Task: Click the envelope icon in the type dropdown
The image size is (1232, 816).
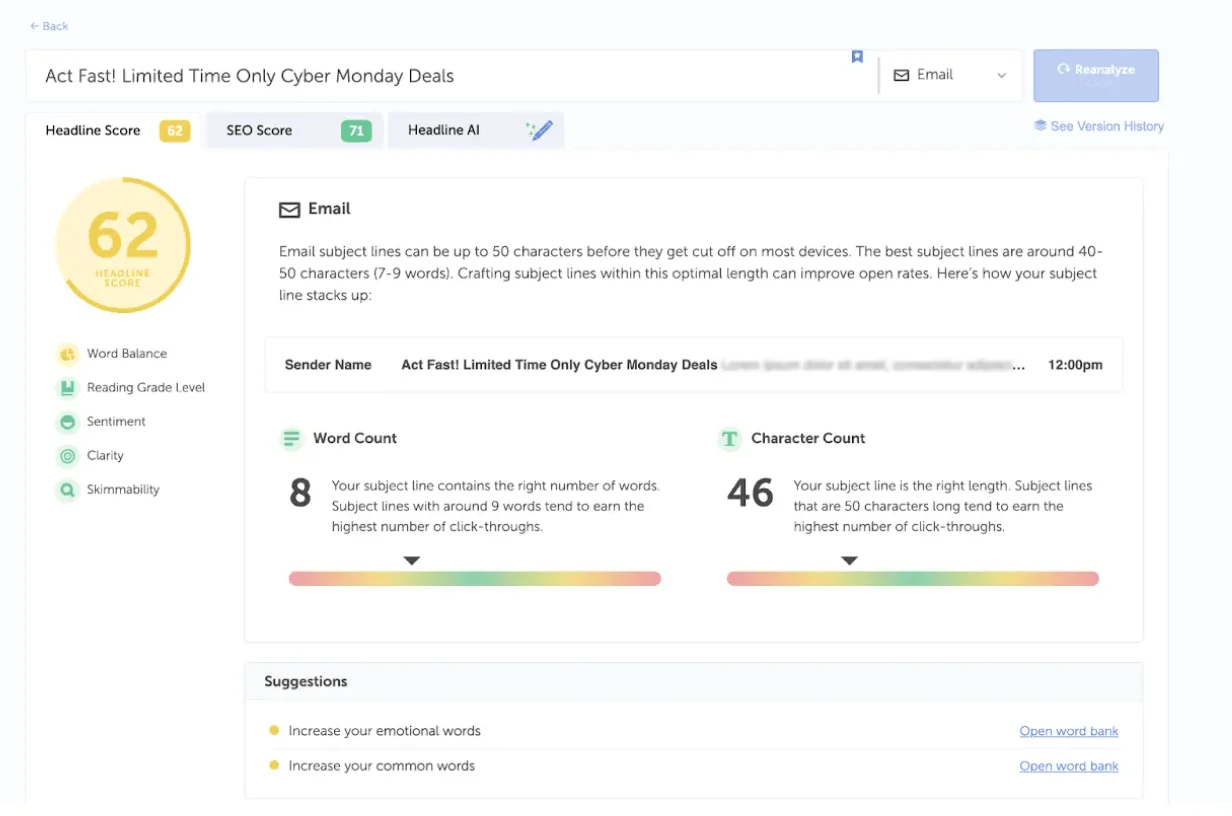Action: point(901,75)
